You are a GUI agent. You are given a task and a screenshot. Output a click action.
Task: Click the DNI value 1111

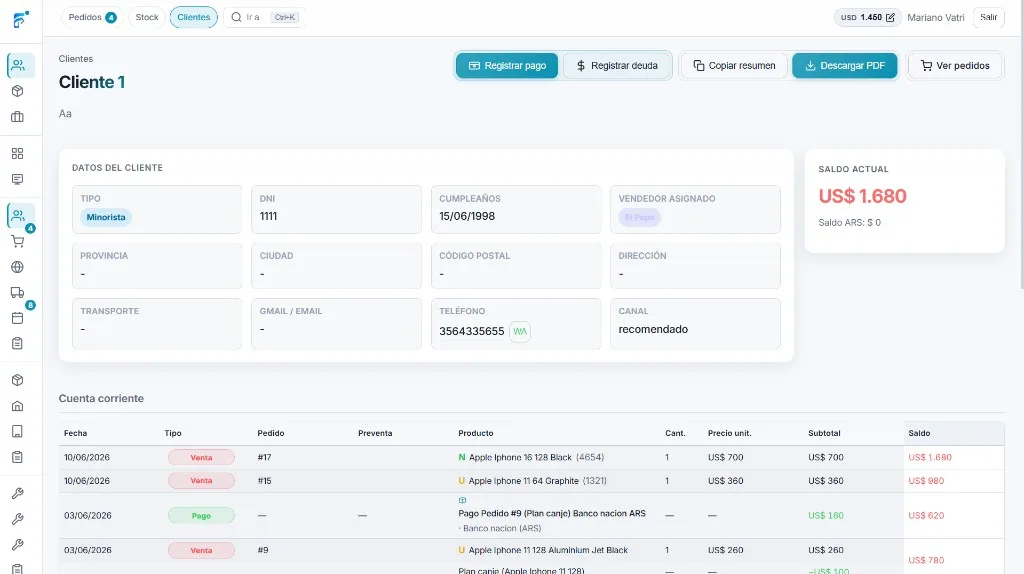pos(268,216)
